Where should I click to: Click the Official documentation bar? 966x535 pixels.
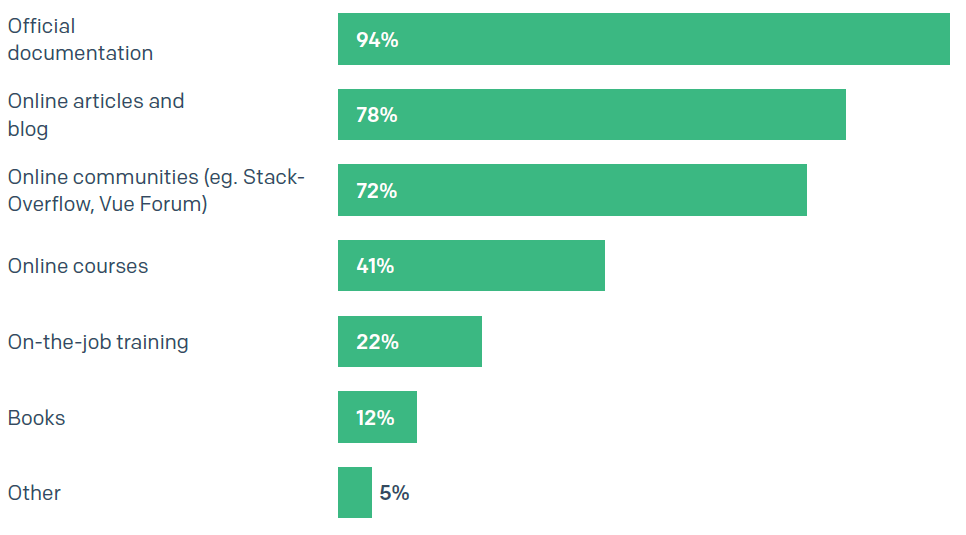(x=644, y=39)
